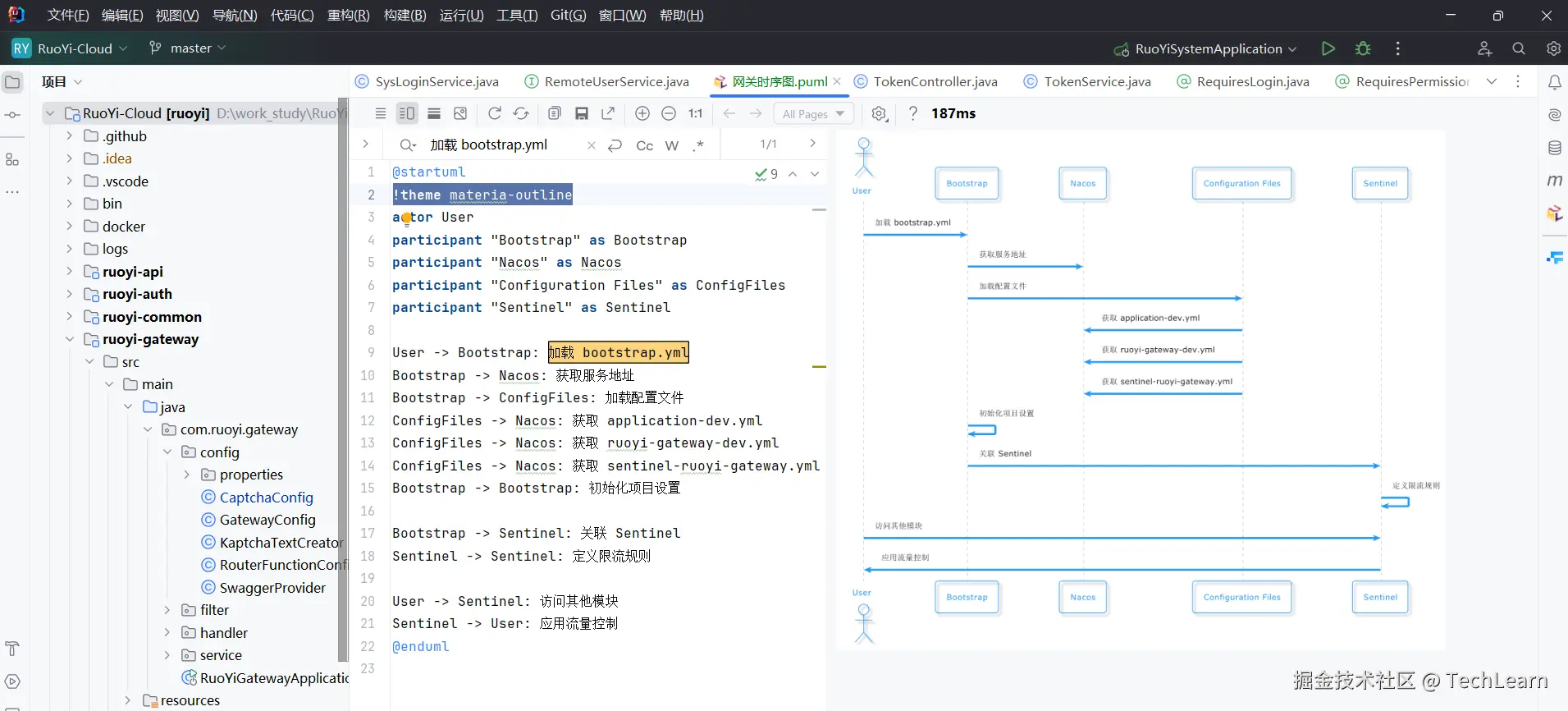Switch to RequiresLogin.java tab
This screenshot has height=711, width=1568.
coord(1243,81)
